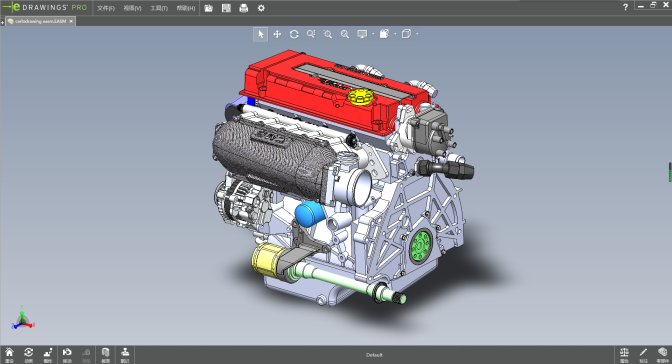672x364 pixels.
Task: Click the greyed-out tool next to Move
Action: (86, 355)
